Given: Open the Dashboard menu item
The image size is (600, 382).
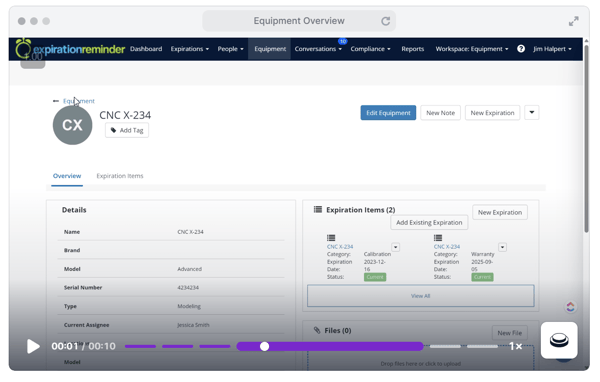Looking at the screenshot, I should (146, 49).
